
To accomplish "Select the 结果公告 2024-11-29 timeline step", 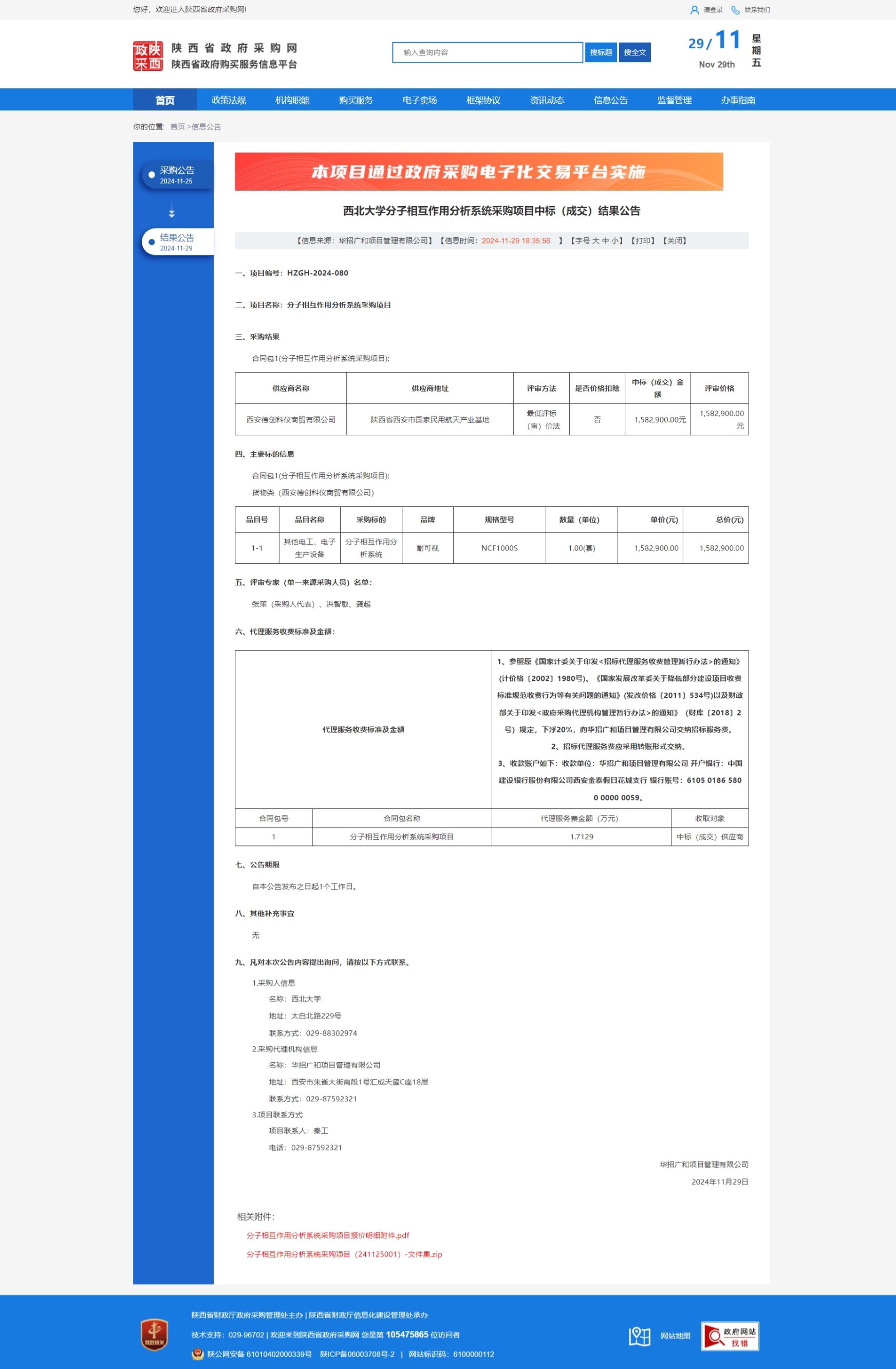I will coord(177,242).
